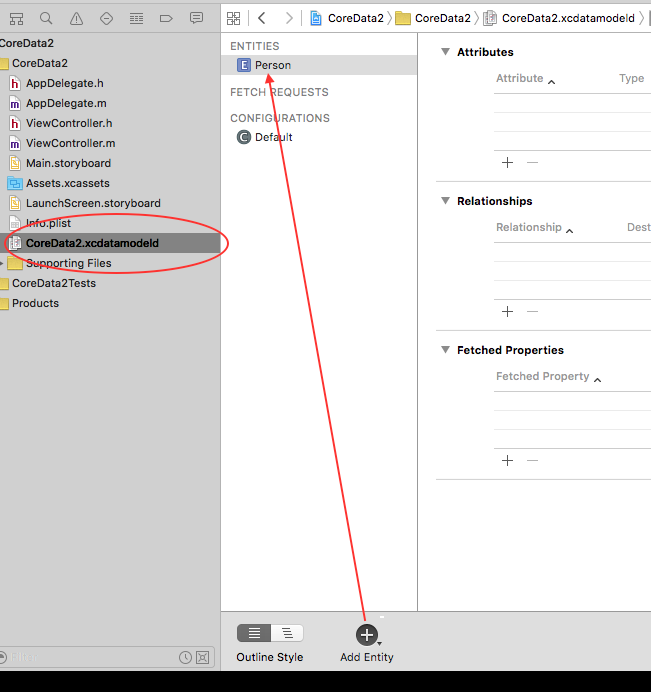
Task: Open the issue navigator warning icon
Action: coord(76,19)
